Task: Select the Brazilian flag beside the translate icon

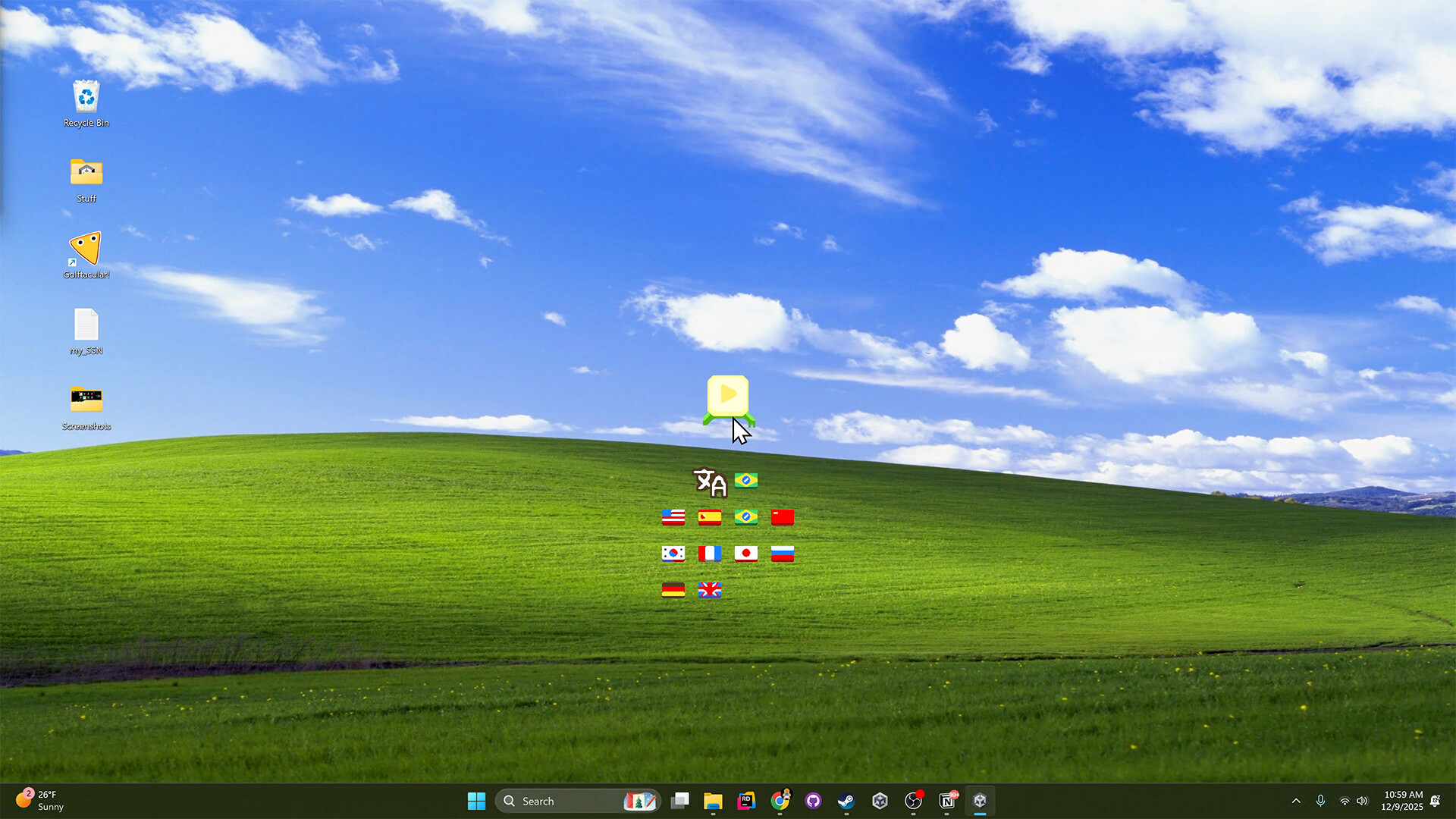Action: point(745,480)
